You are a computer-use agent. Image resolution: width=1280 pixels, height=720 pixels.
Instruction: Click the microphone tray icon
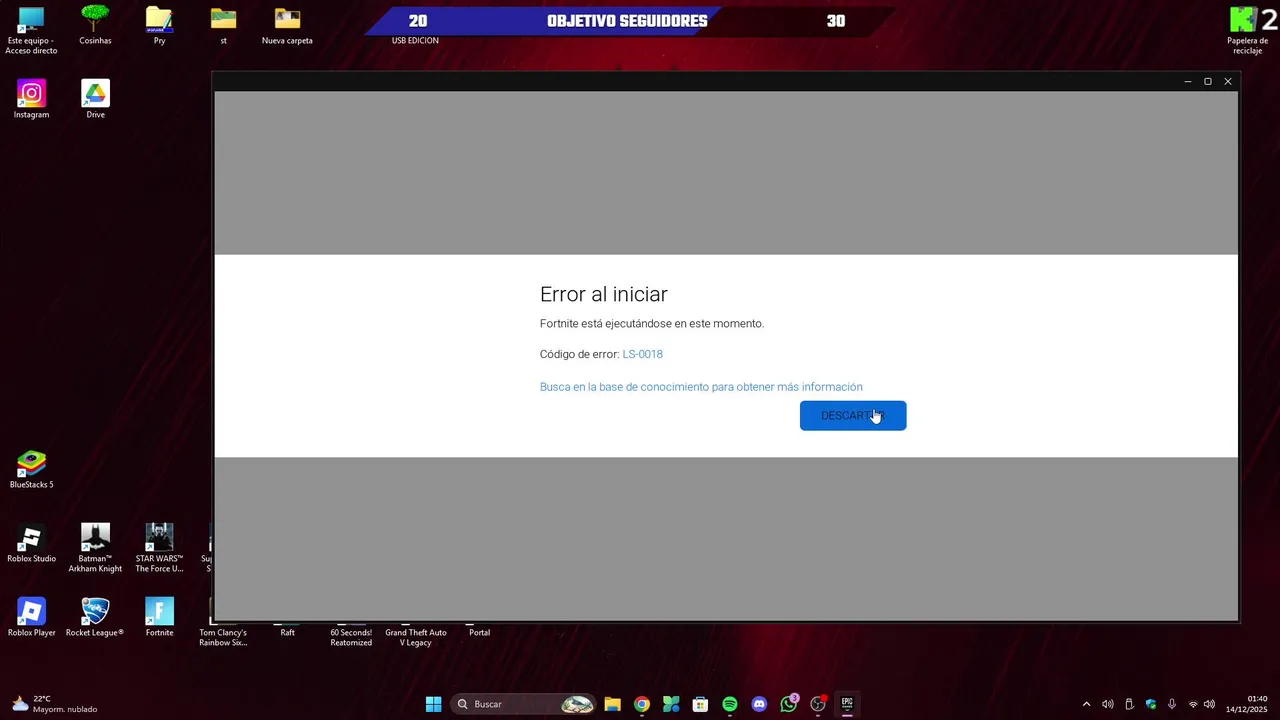coord(1171,704)
